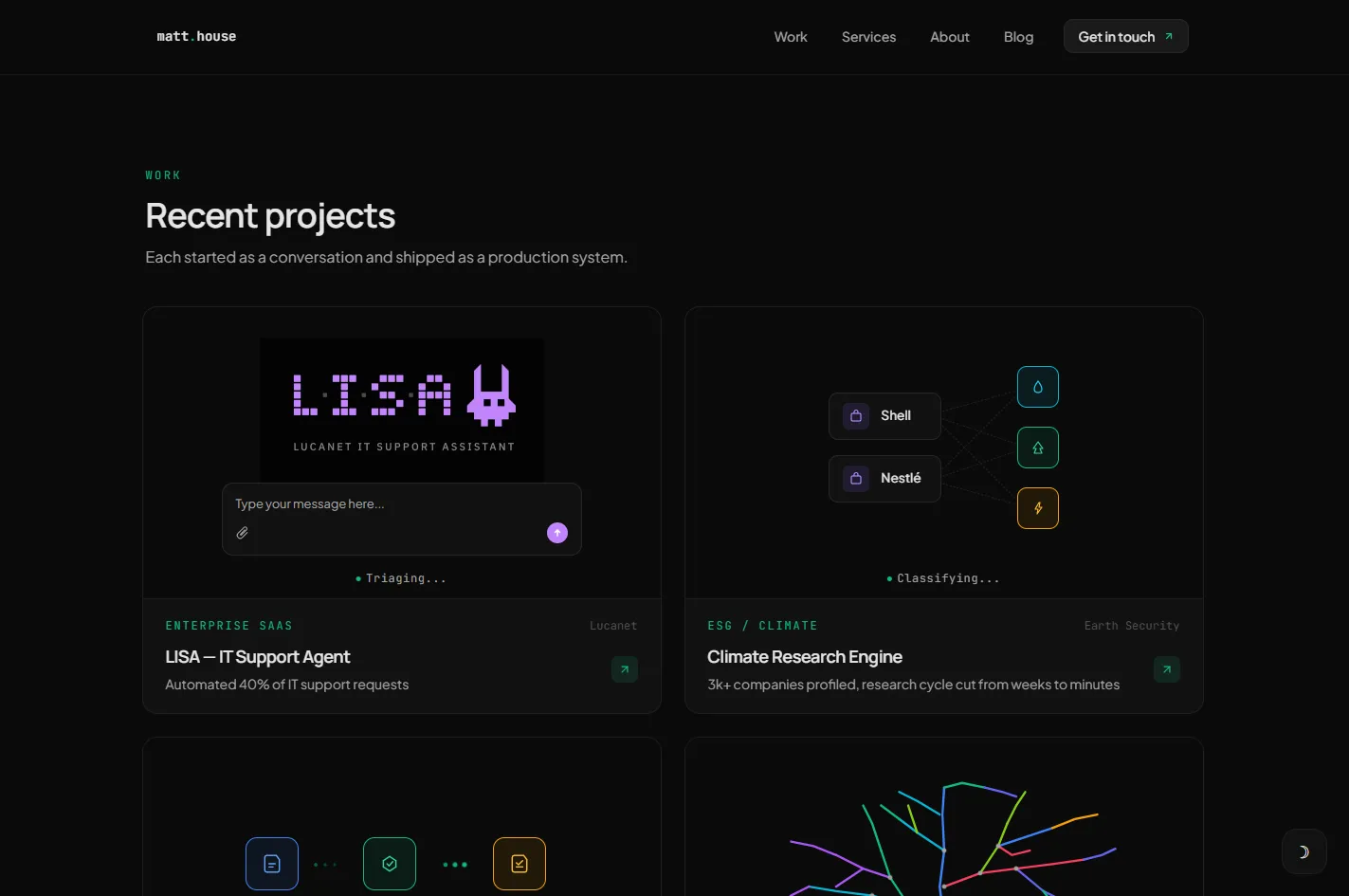Click the paperclip attachment icon in chat box
Image resolution: width=1349 pixels, height=896 pixels.
(243, 533)
